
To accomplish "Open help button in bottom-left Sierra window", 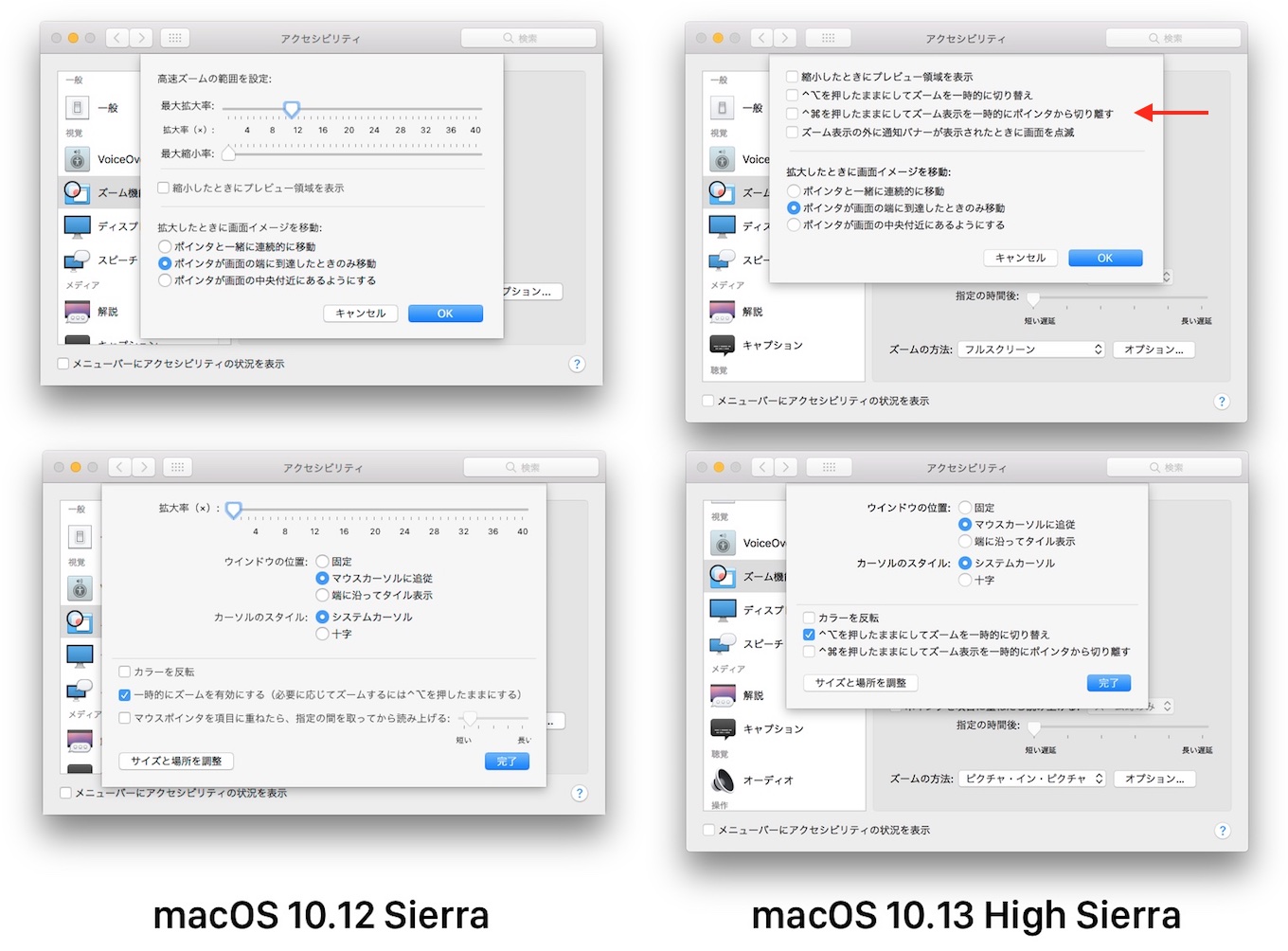I will coord(580,793).
